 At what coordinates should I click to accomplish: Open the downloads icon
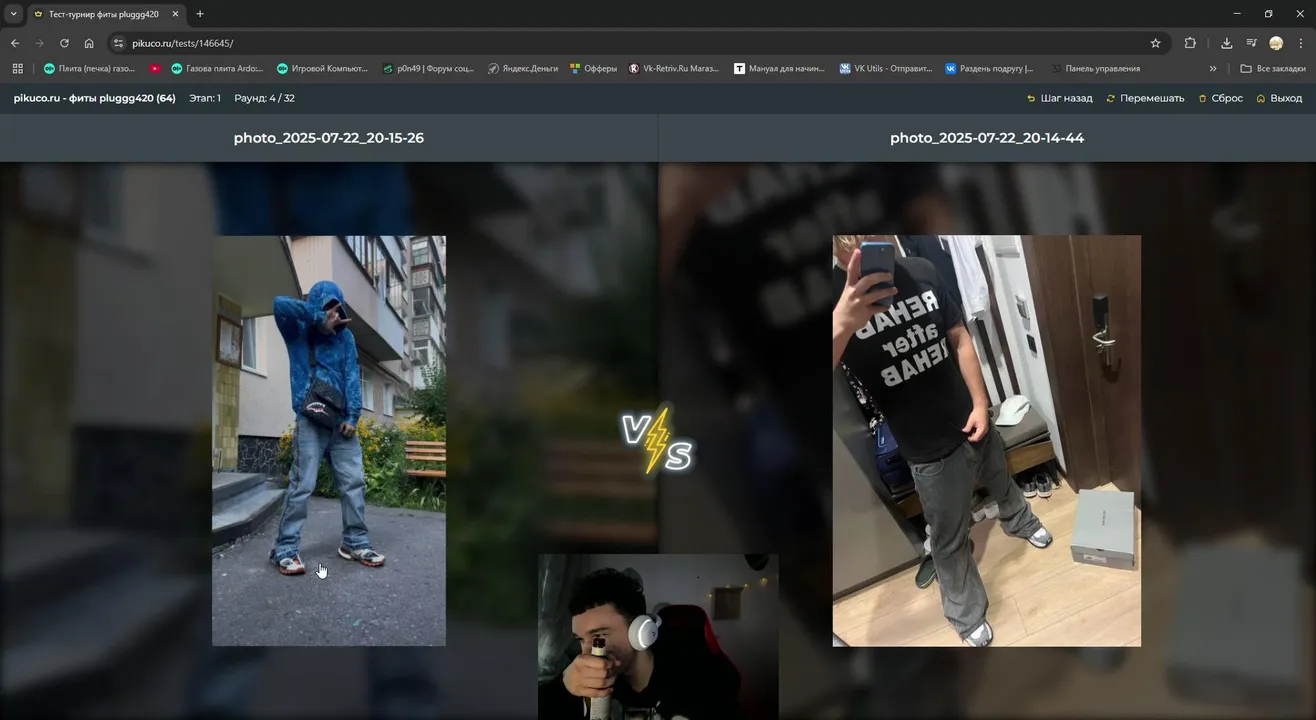click(1226, 43)
